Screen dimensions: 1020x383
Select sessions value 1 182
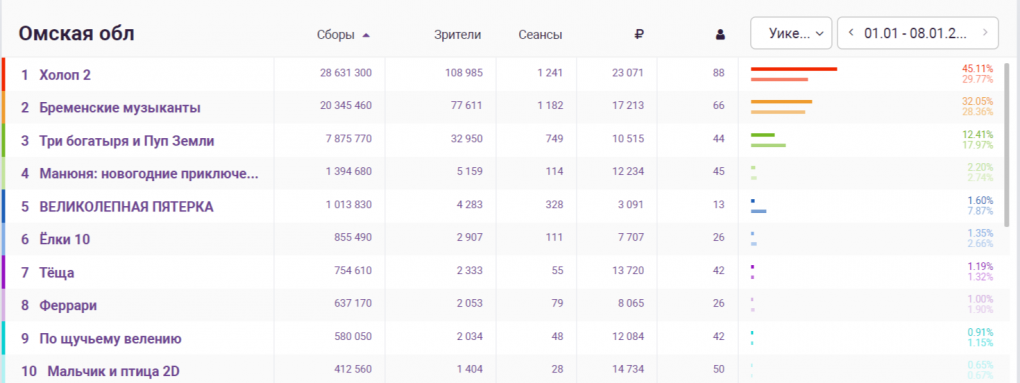point(550,105)
